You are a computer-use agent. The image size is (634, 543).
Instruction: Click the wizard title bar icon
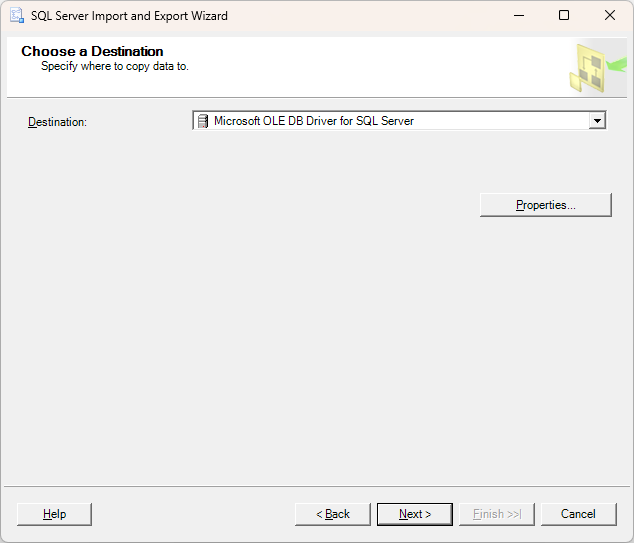click(17, 16)
